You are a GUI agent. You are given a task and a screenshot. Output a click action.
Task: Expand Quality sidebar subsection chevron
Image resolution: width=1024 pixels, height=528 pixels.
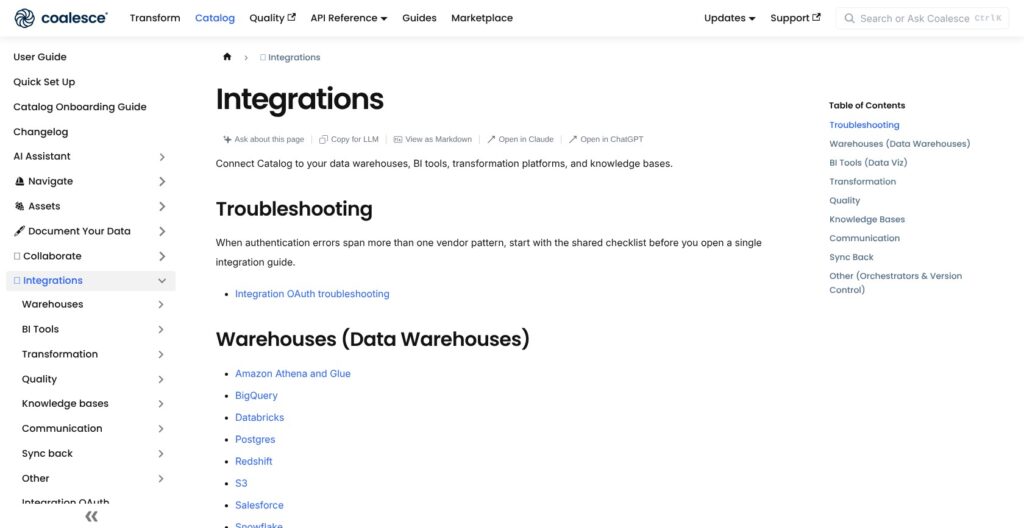(x=161, y=378)
